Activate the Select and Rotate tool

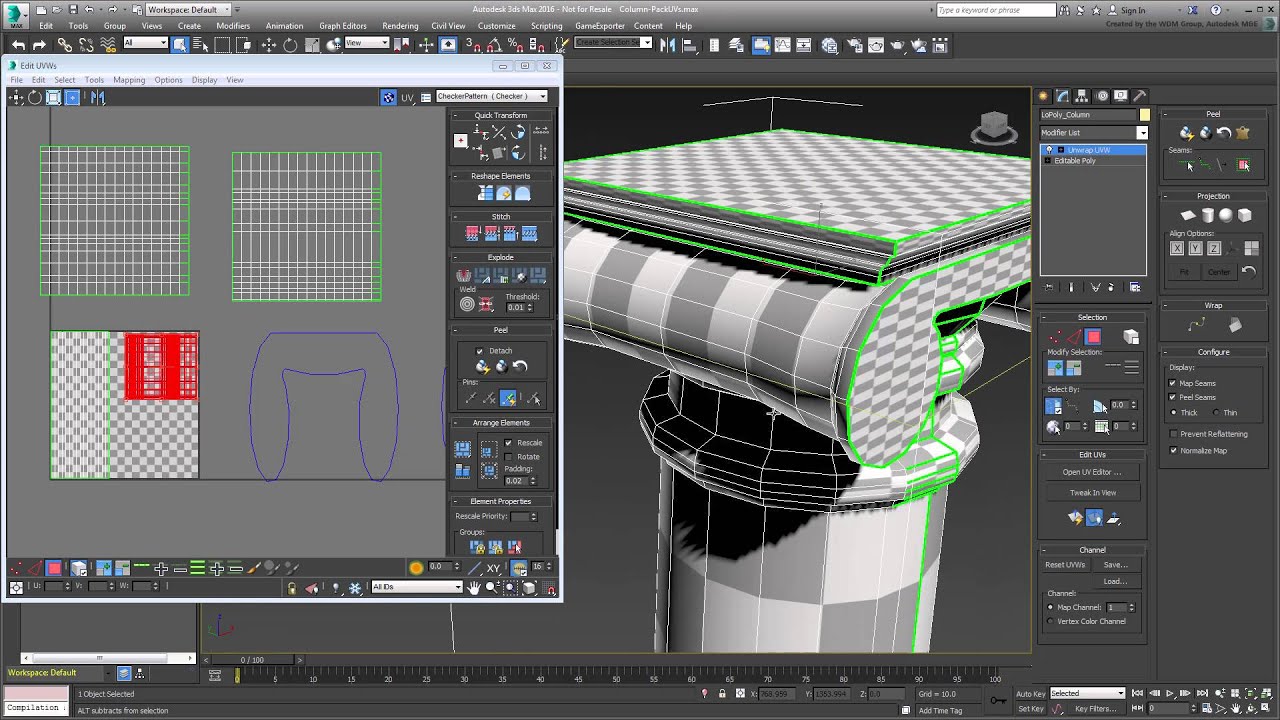pos(290,45)
